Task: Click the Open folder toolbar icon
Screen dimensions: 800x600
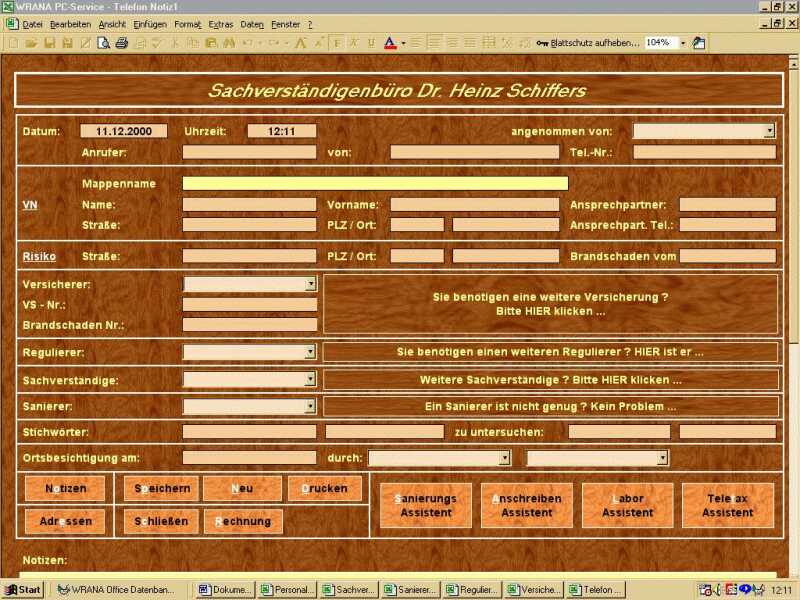Action: pyautogui.click(x=32, y=43)
